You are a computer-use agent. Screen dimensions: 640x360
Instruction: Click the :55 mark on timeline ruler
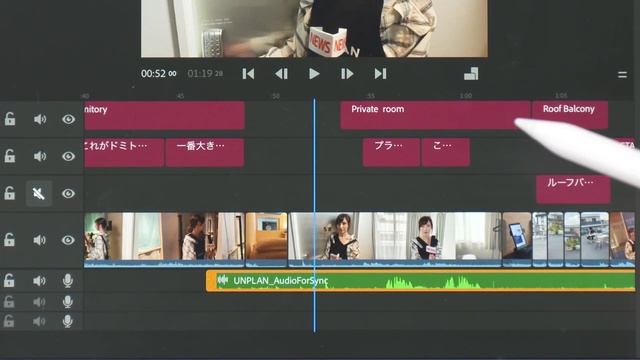(370, 96)
